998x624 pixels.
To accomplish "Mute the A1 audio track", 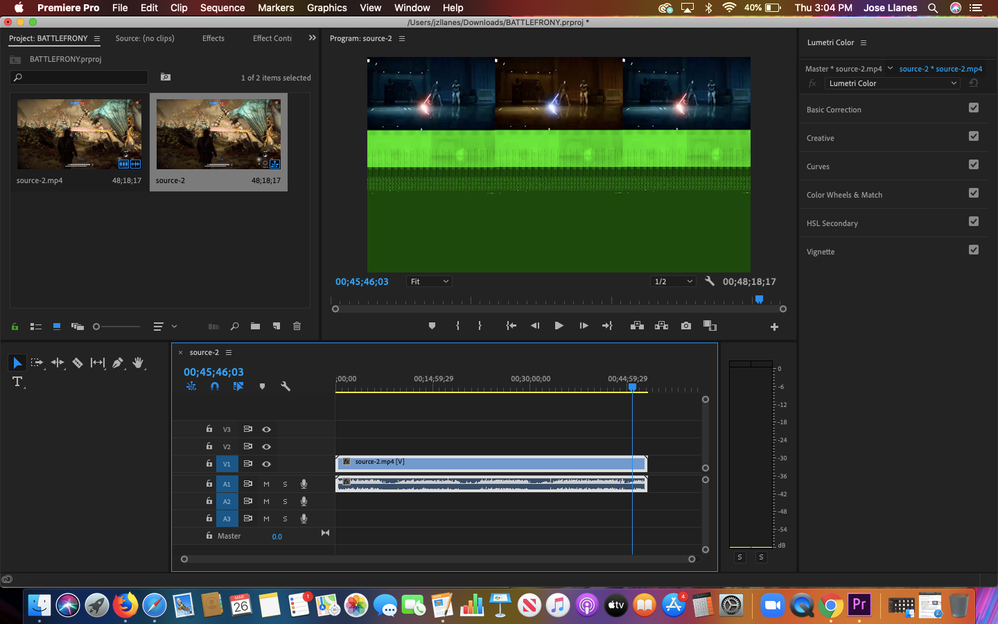I will pyautogui.click(x=266, y=483).
